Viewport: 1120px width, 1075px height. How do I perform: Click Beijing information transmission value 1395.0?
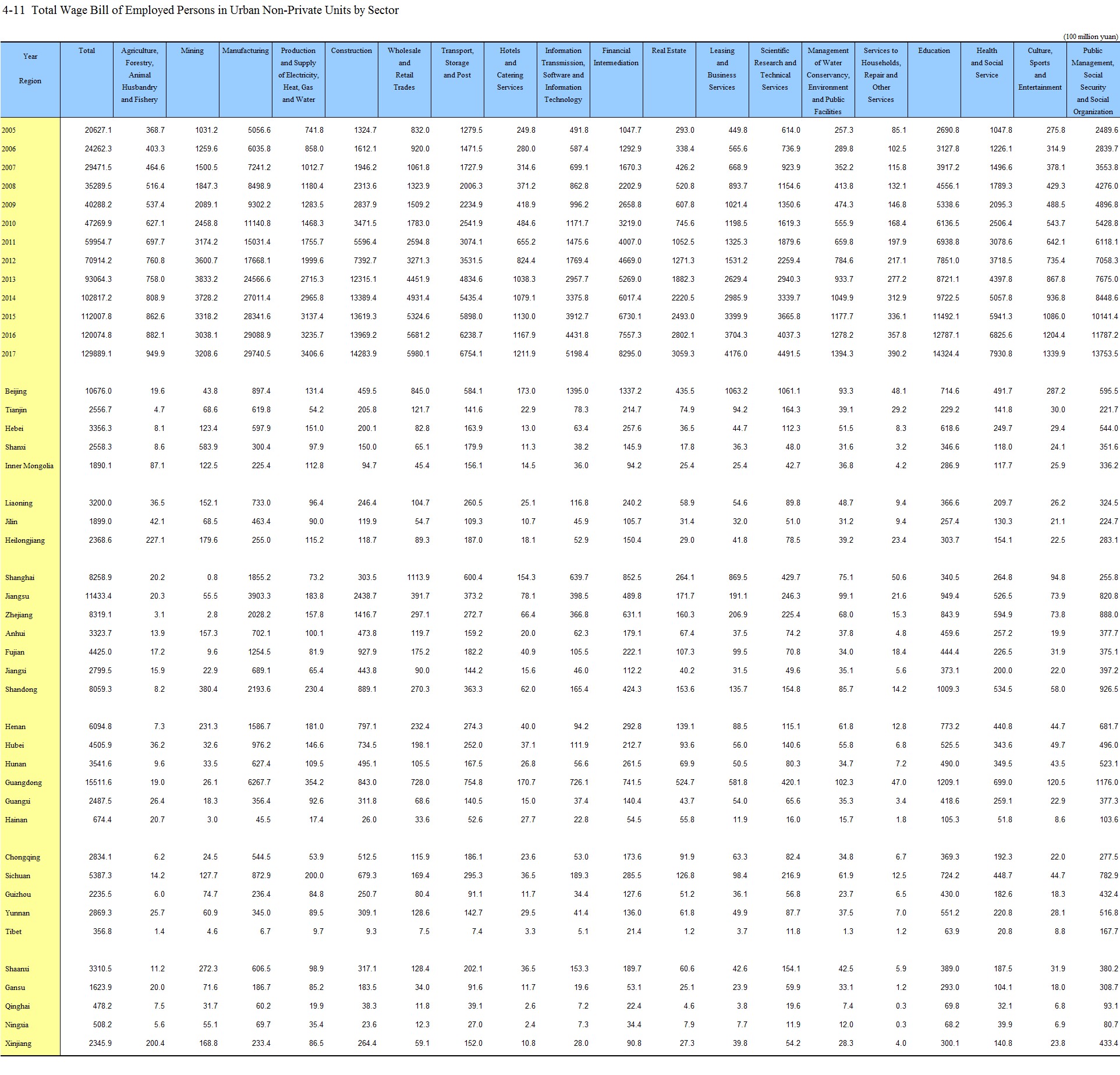[x=577, y=391]
